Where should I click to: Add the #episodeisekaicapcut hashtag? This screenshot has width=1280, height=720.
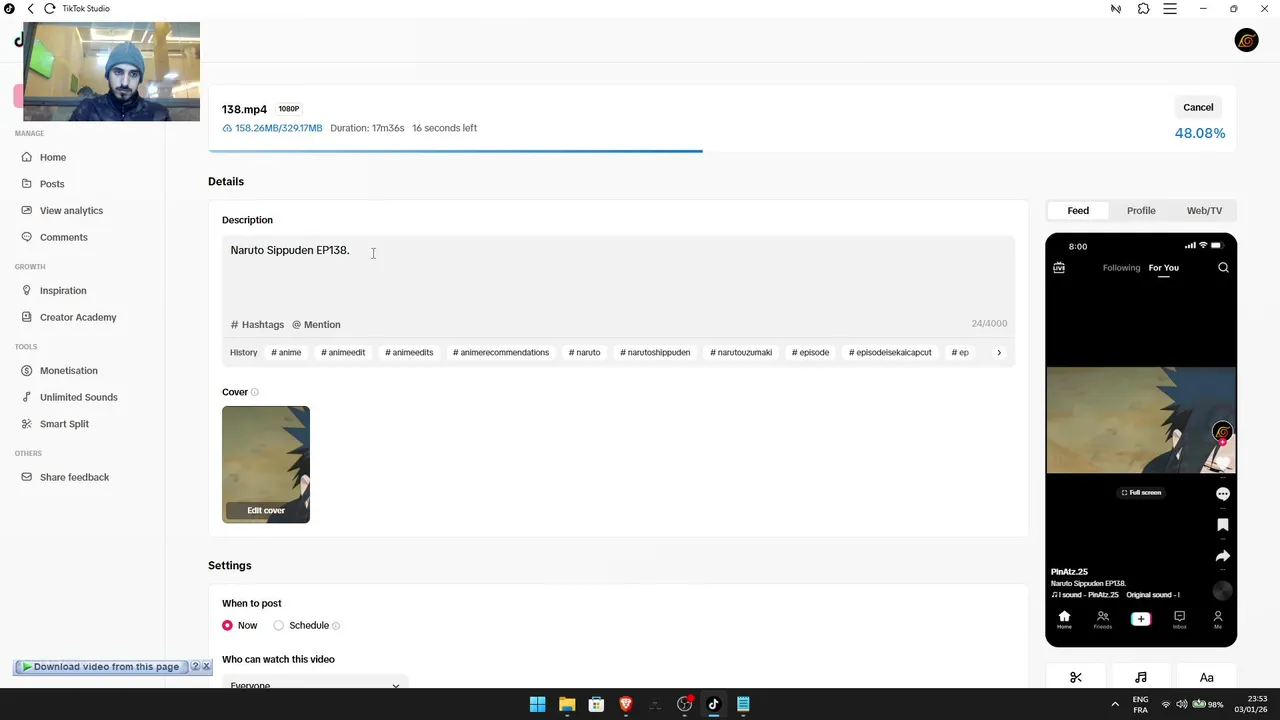[890, 352]
